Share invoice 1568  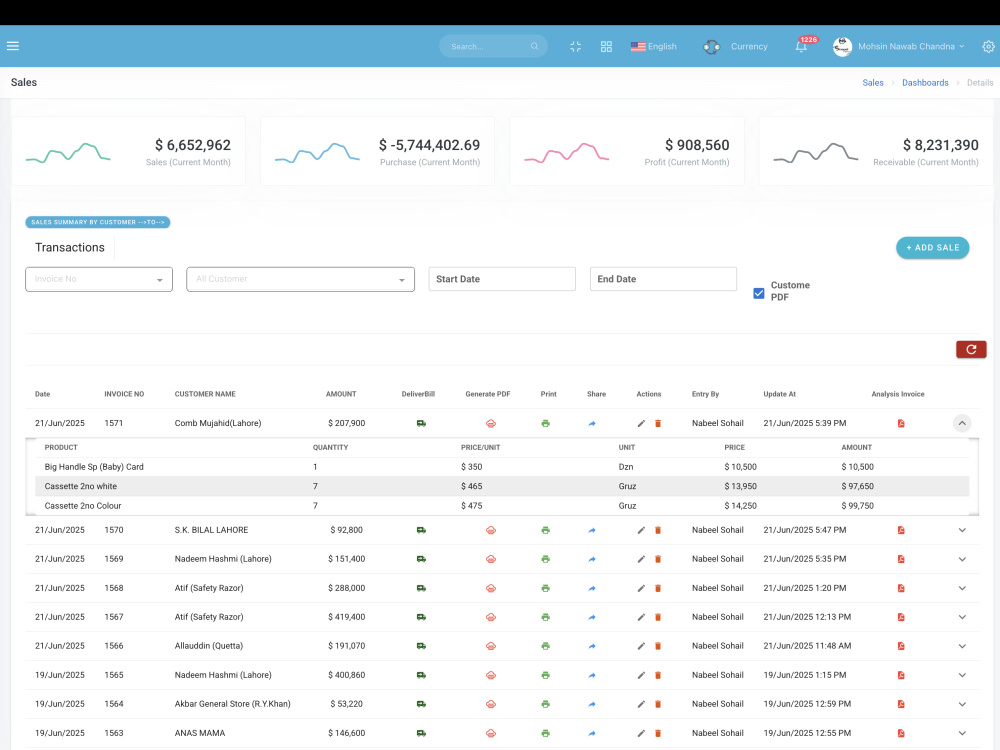(x=592, y=589)
